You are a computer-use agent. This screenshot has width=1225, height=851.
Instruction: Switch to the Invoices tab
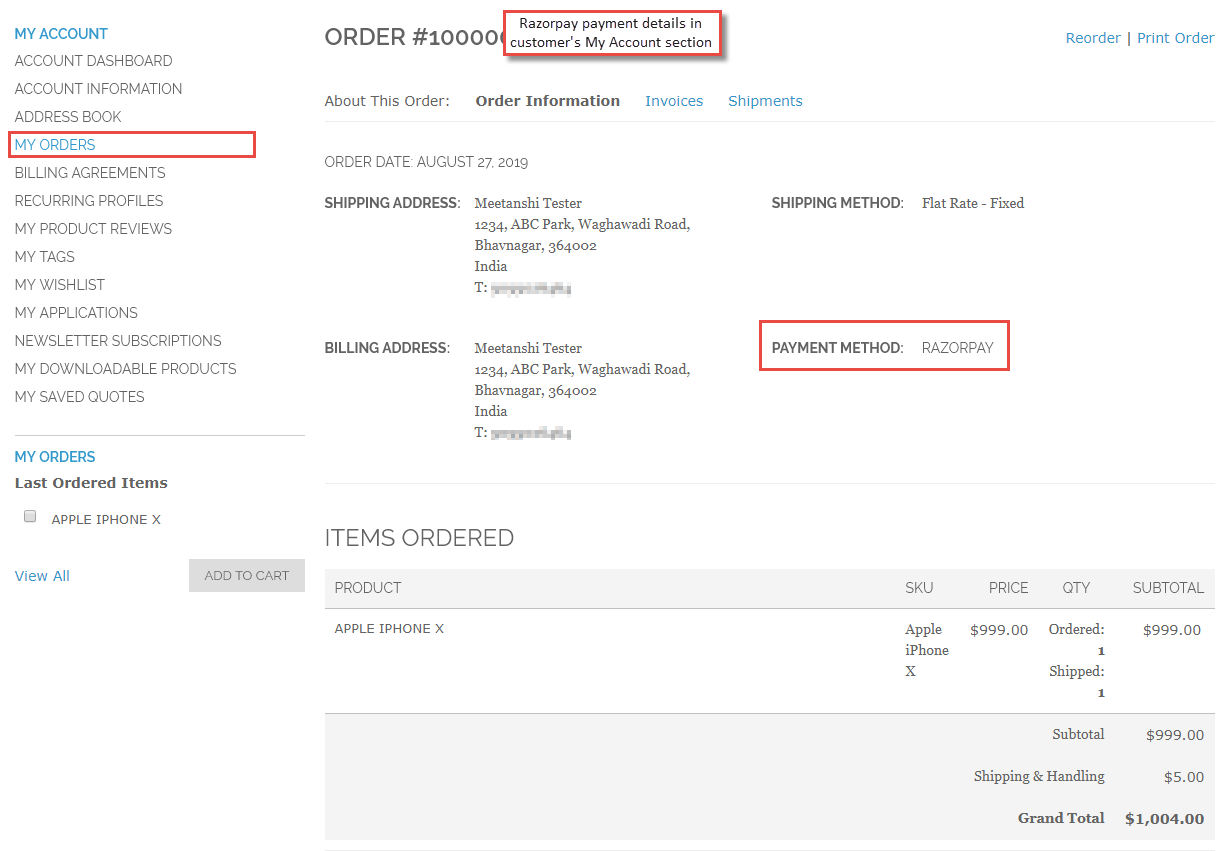[674, 101]
